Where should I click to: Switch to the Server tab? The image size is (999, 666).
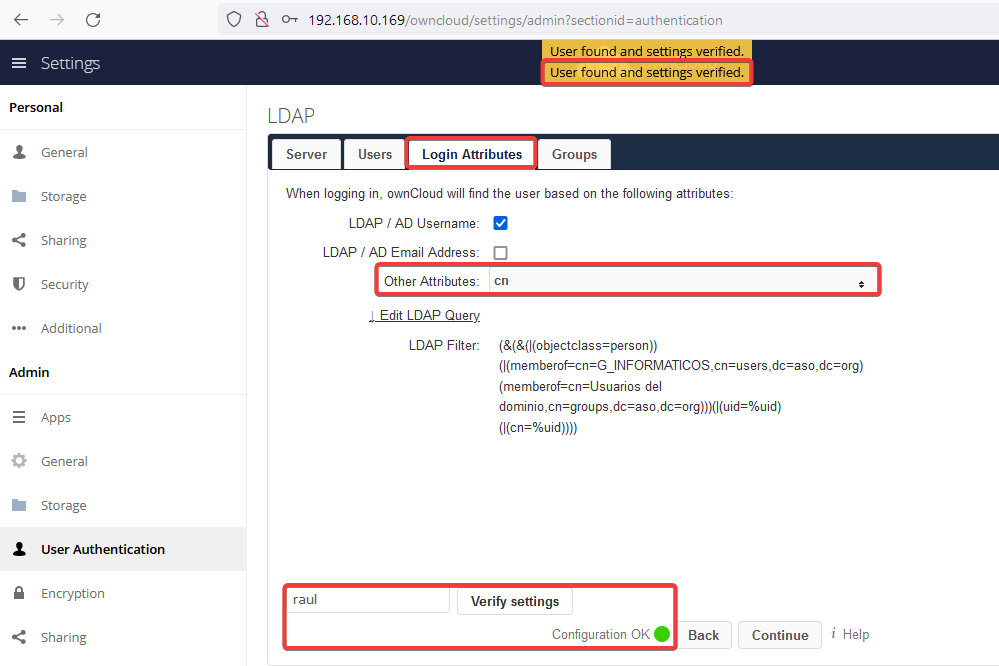[306, 154]
